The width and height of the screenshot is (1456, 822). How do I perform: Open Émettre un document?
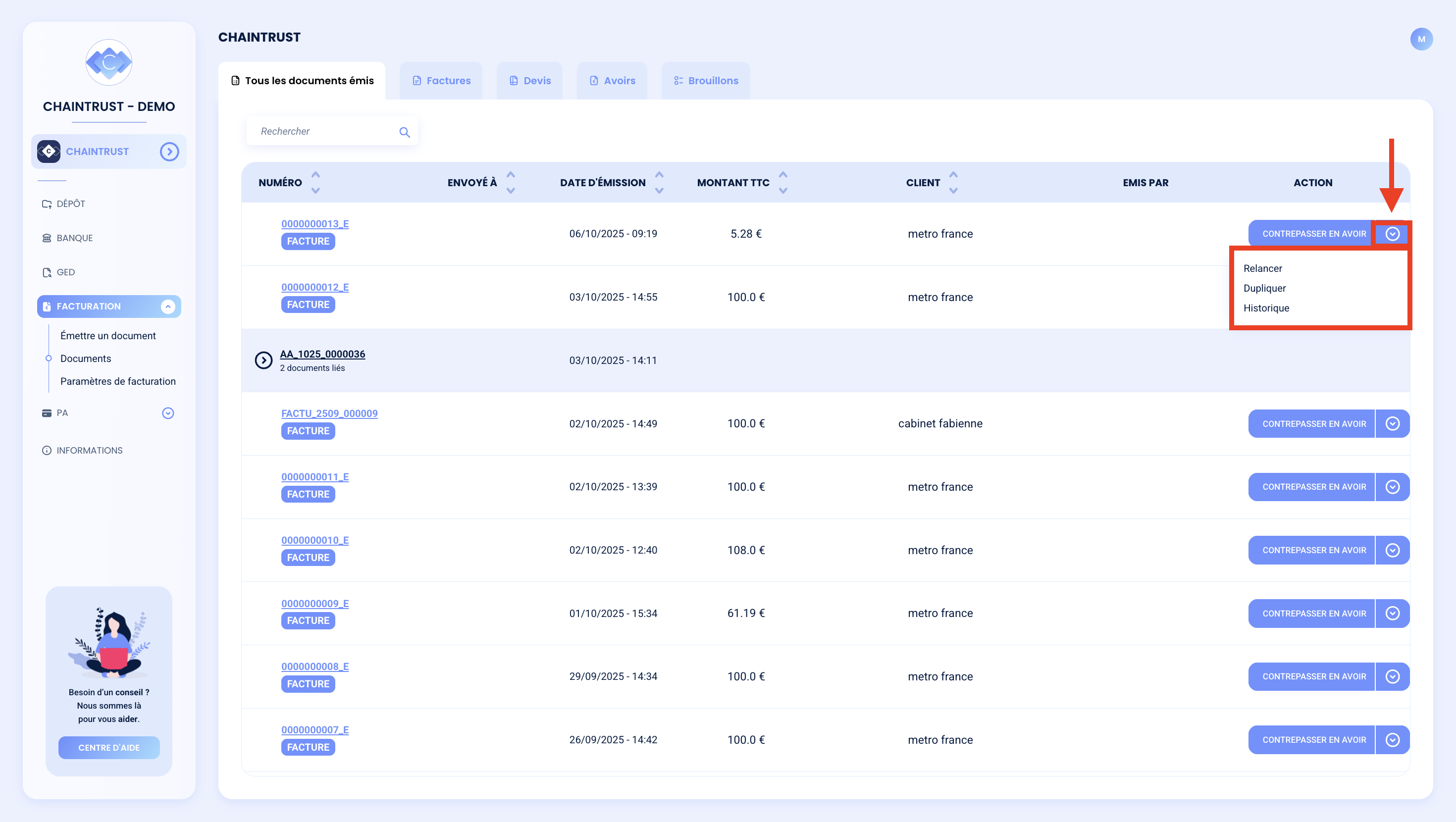[x=108, y=336]
